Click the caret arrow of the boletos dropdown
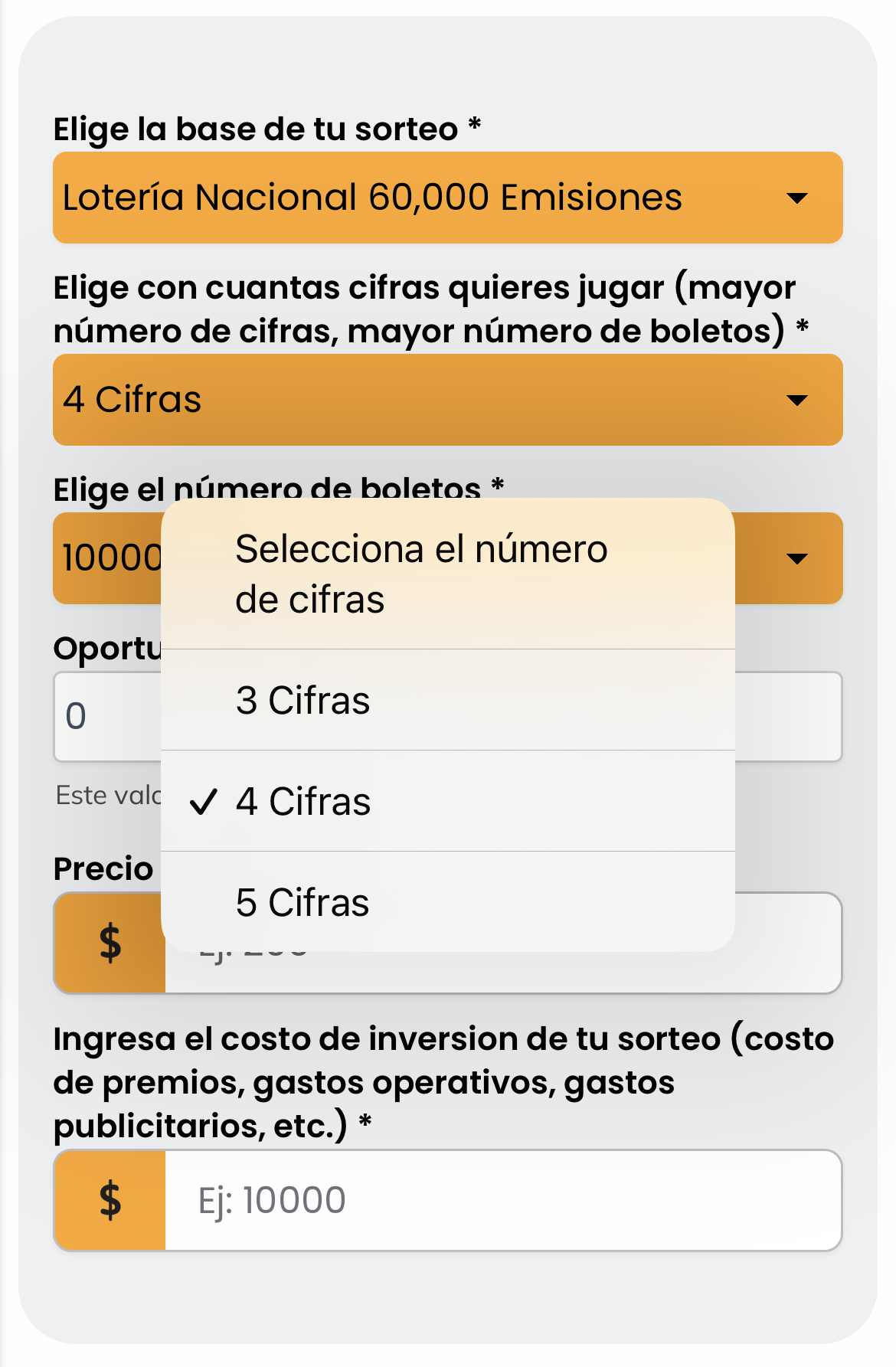This screenshot has height=1367, width=896. (797, 559)
